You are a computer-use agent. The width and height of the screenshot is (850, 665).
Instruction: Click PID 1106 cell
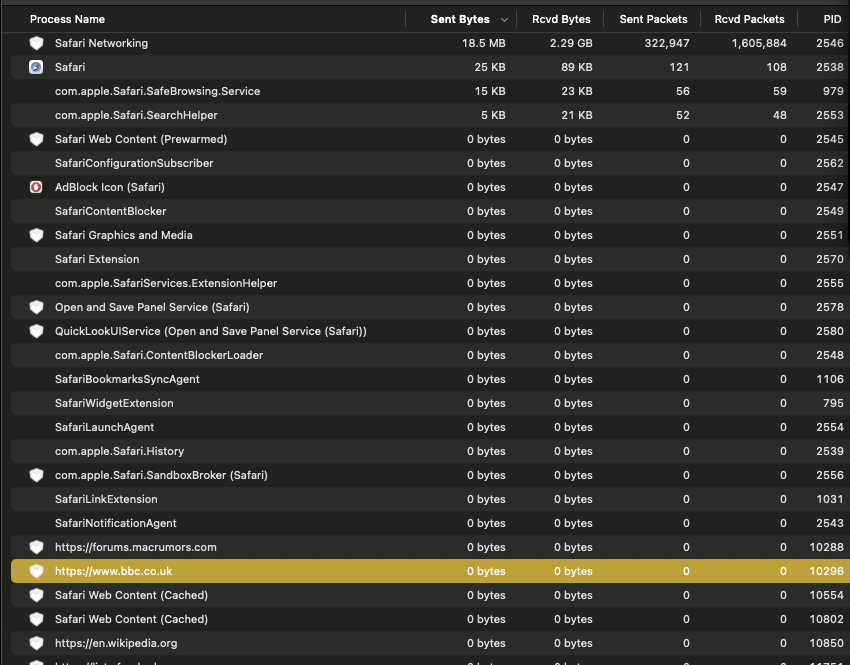coord(830,379)
